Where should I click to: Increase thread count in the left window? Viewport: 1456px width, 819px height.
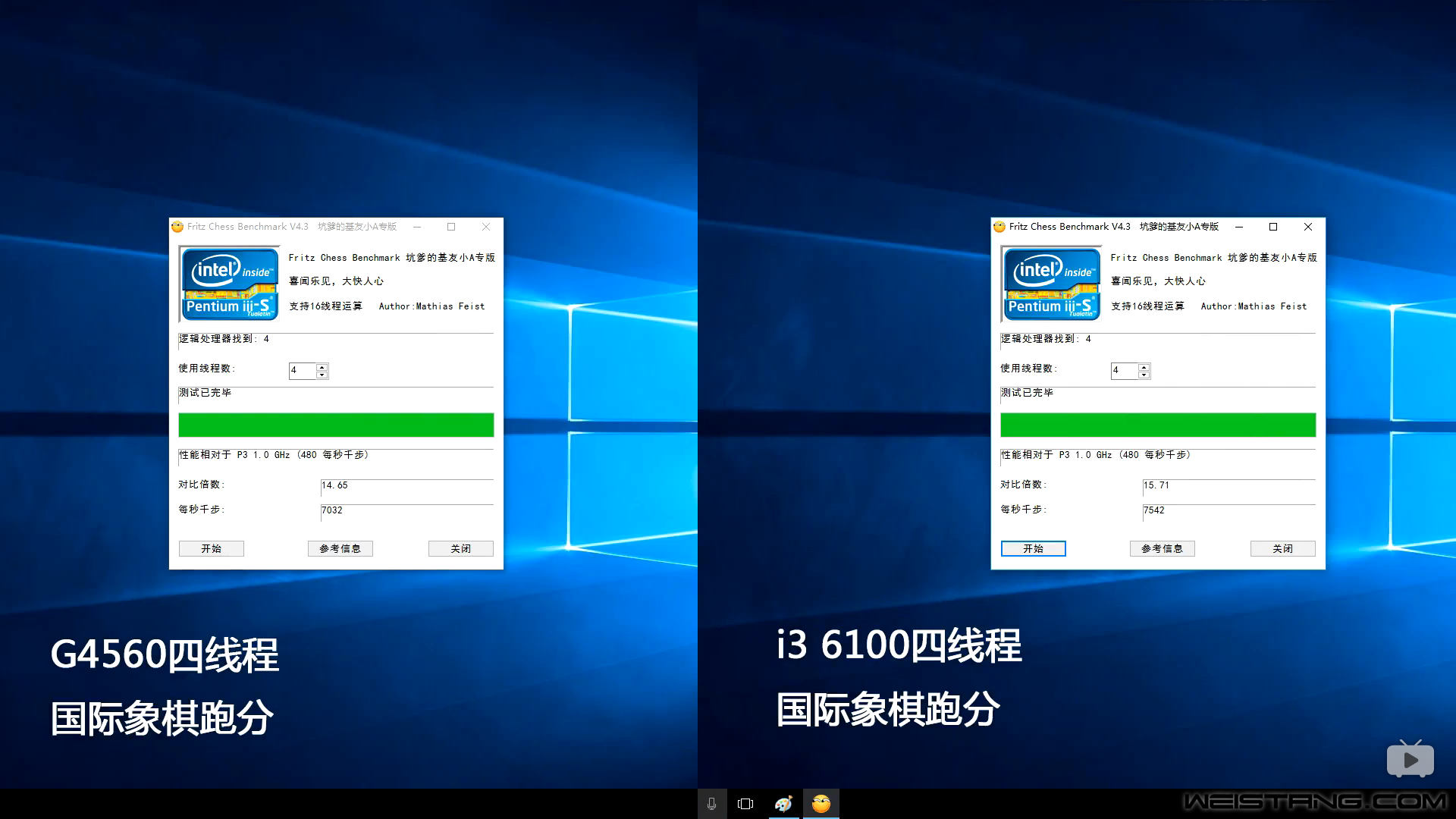pos(322,367)
